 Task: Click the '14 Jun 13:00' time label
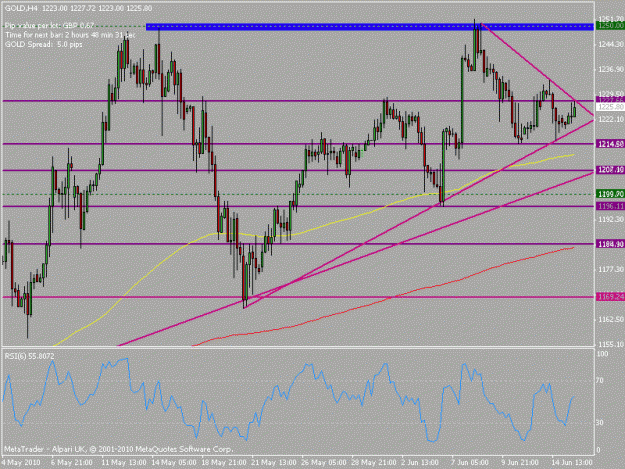(572, 463)
